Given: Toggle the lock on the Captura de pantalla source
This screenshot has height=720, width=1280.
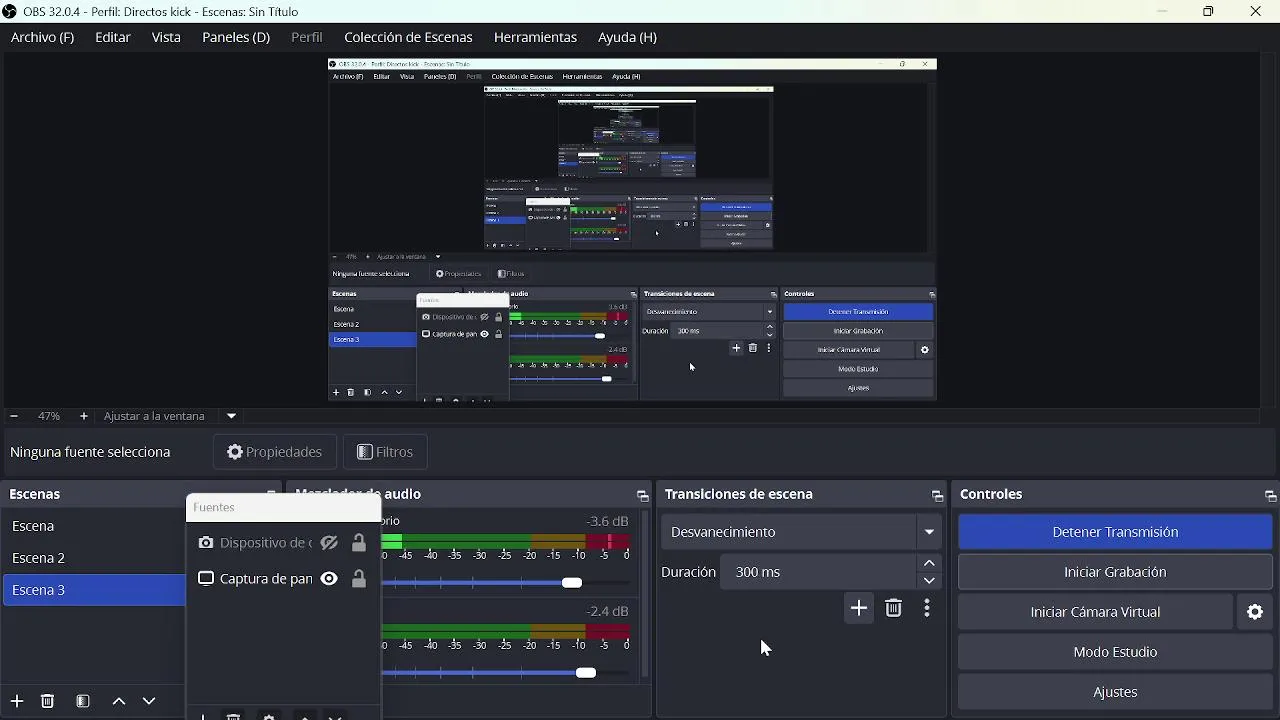Looking at the screenshot, I should (359, 579).
